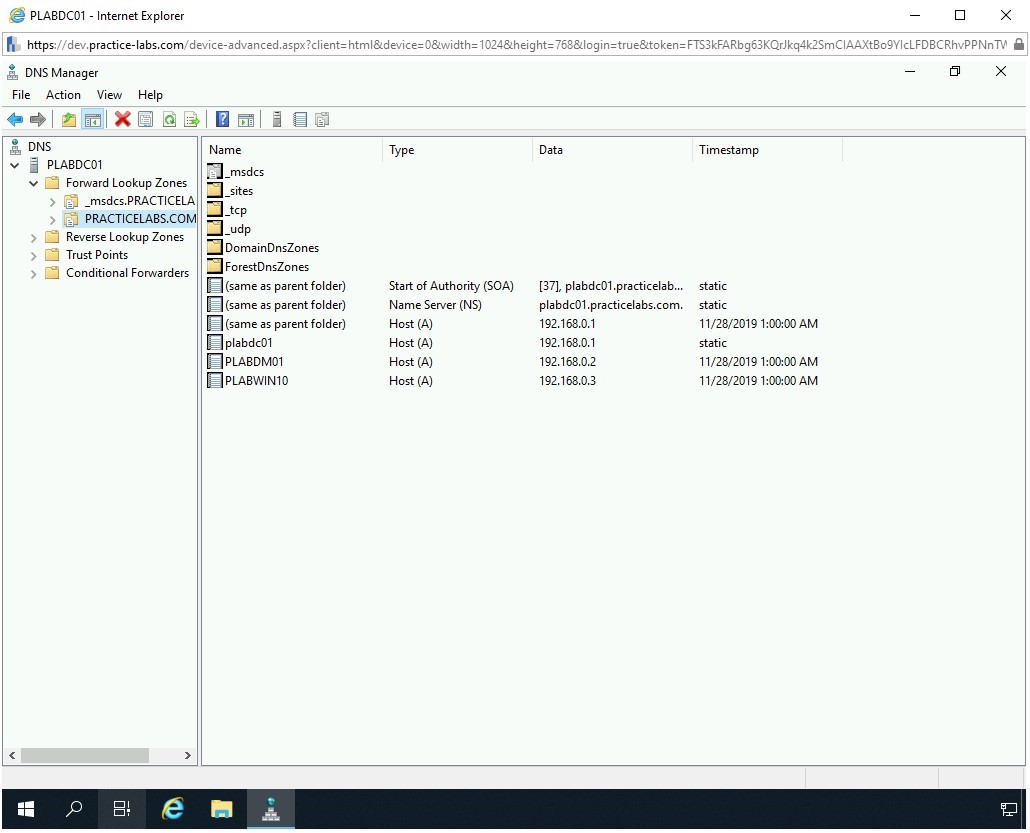Collapse the PLABDC01 server node
1030x833 pixels.
coord(15,165)
